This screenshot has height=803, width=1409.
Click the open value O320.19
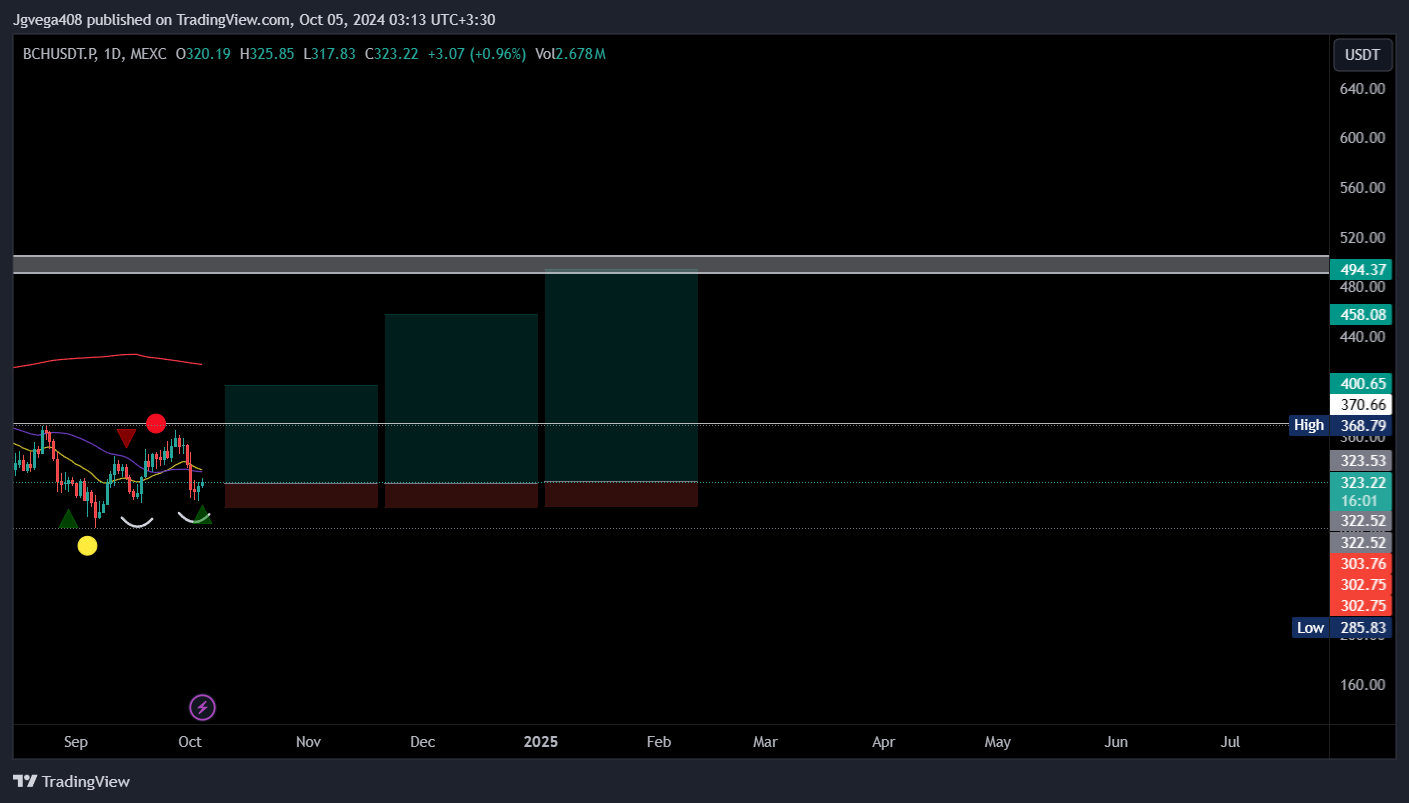203,54
